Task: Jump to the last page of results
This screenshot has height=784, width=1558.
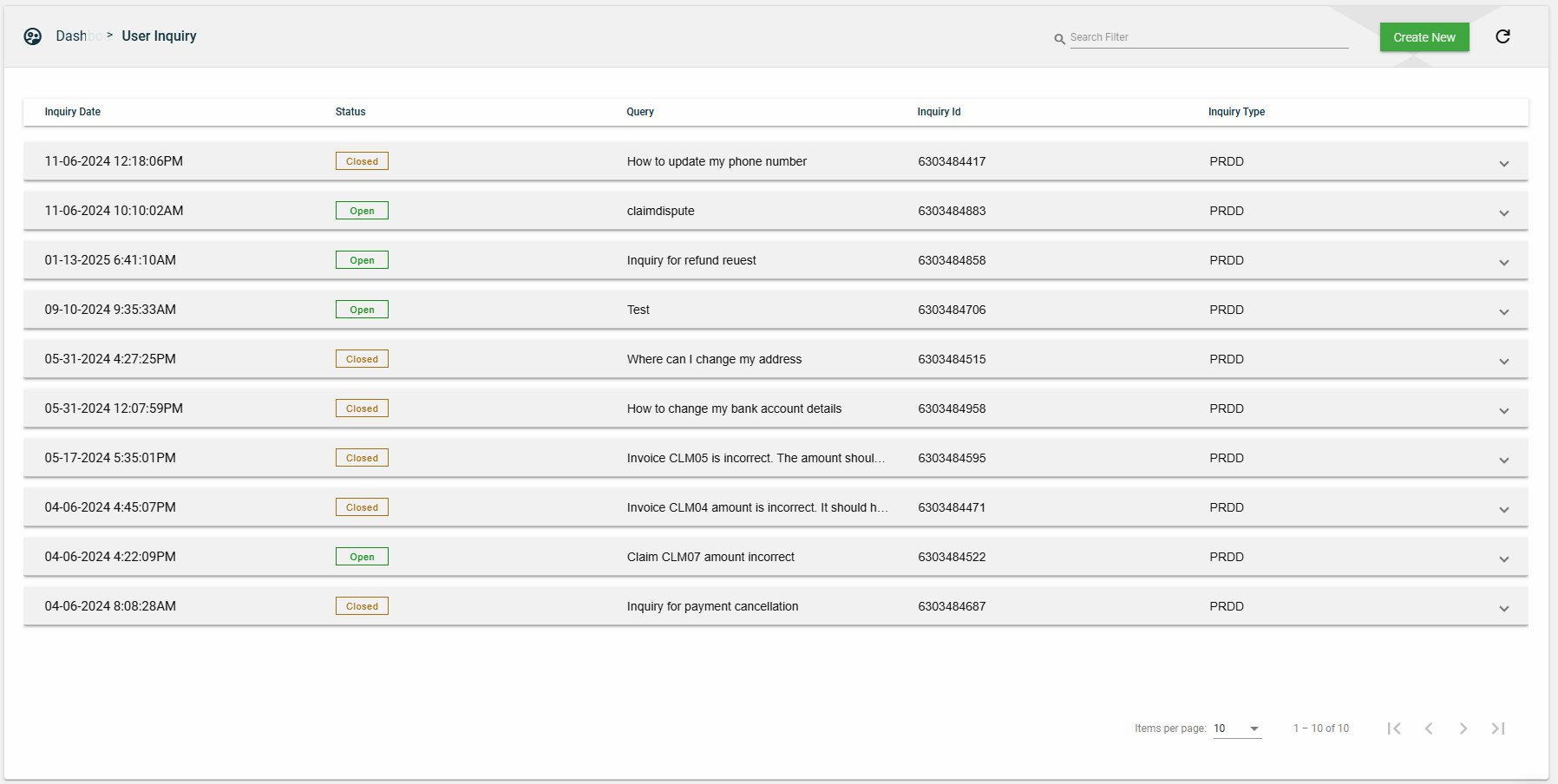Action: pos(1498,728)
